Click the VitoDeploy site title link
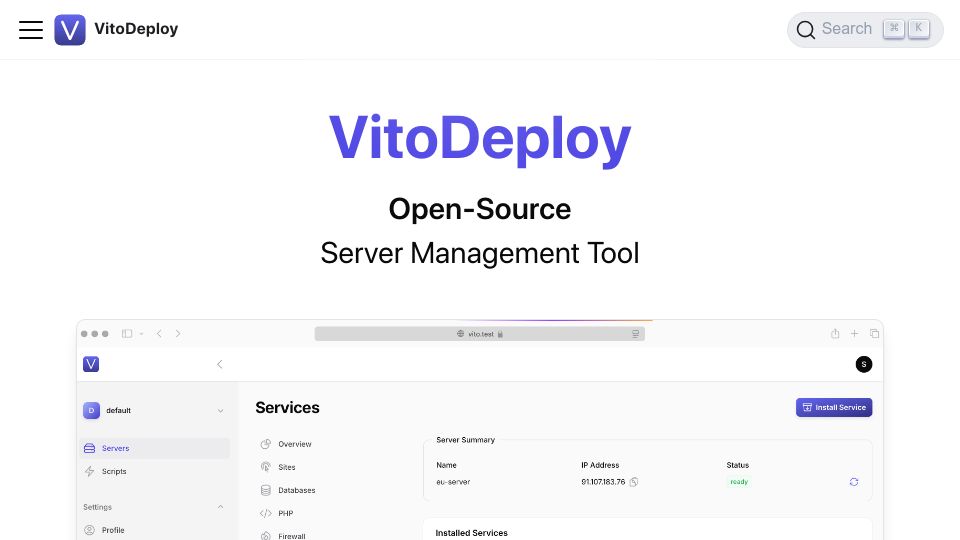 [x=136, y=29]
